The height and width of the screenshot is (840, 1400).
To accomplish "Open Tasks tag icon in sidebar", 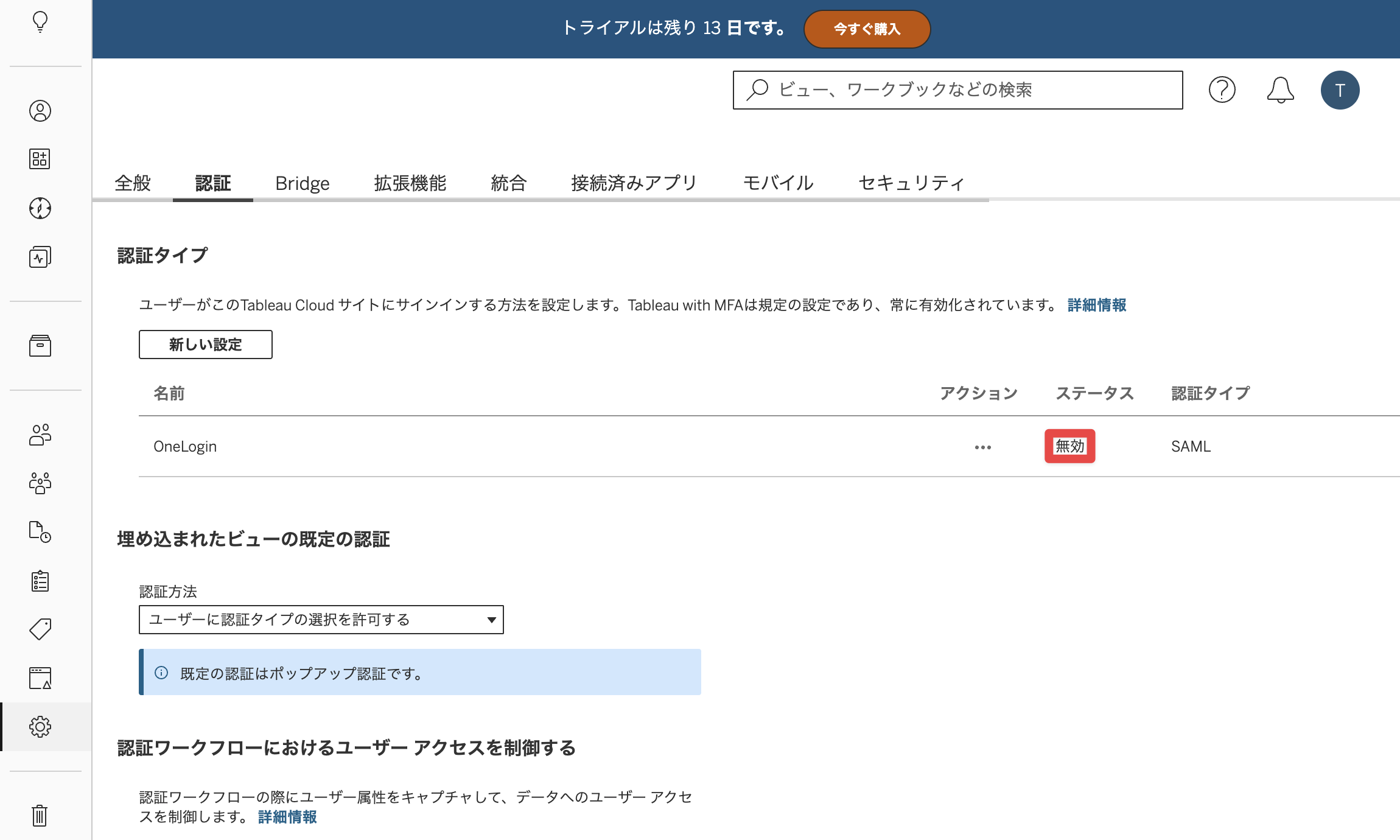I will (x=40, y=629).
